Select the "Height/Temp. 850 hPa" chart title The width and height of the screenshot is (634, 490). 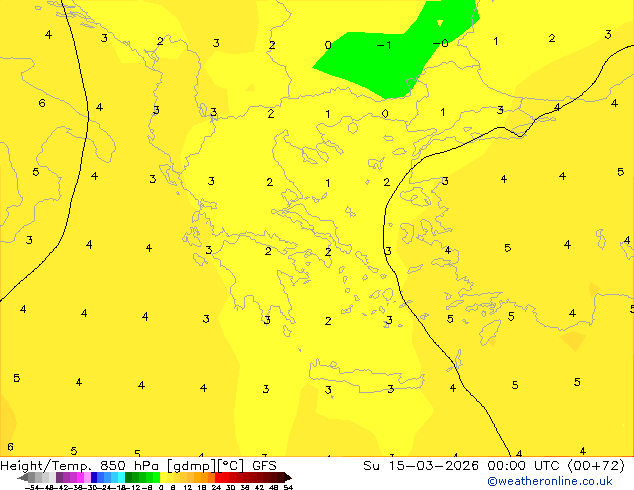point(80,466)
